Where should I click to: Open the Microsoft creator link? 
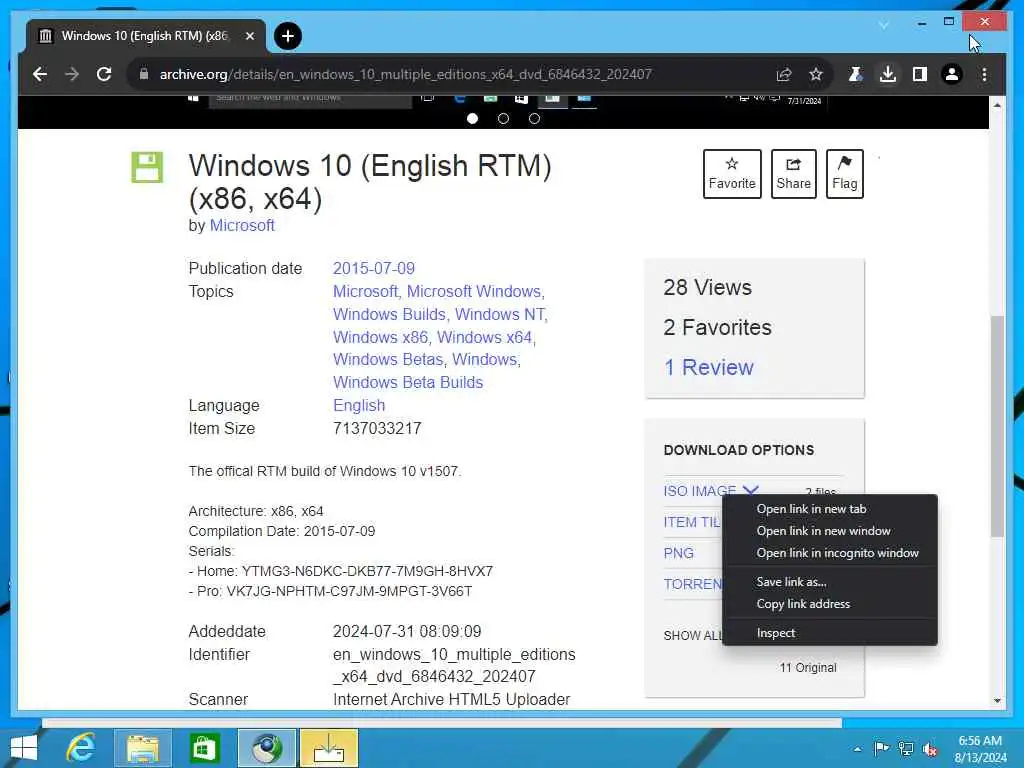tap(242, 225)
